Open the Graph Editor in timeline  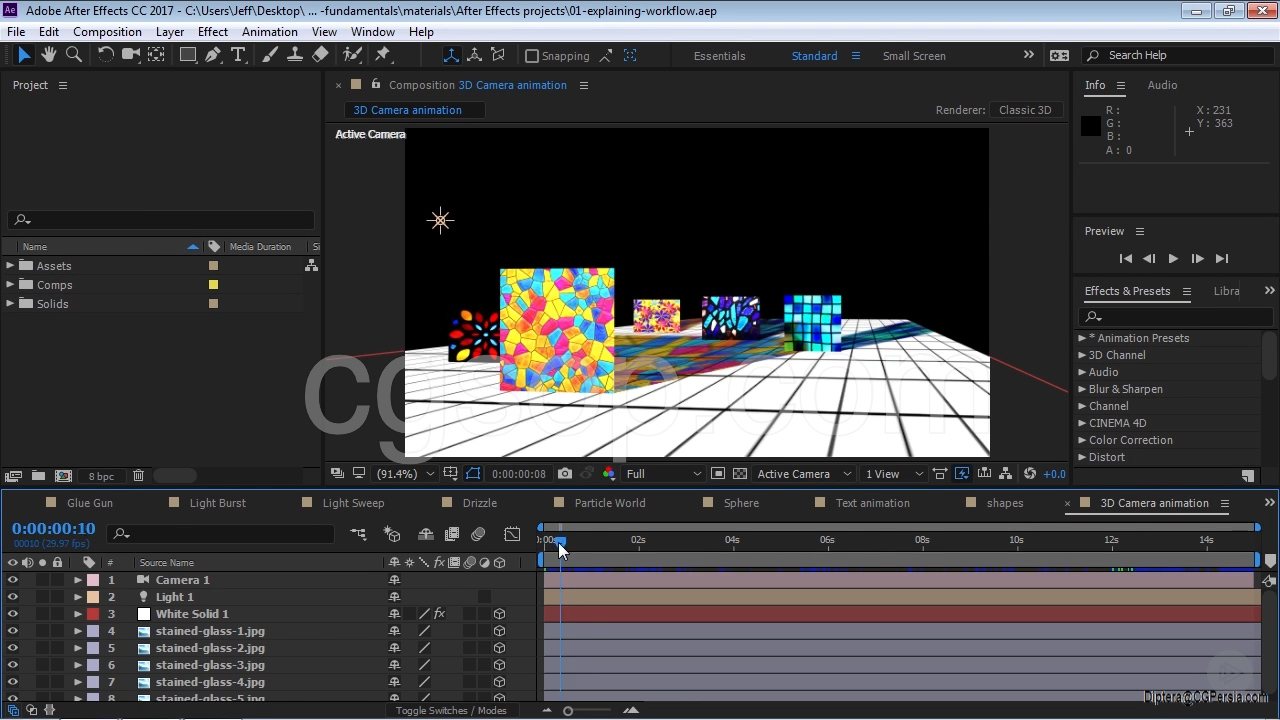point(512,535)
